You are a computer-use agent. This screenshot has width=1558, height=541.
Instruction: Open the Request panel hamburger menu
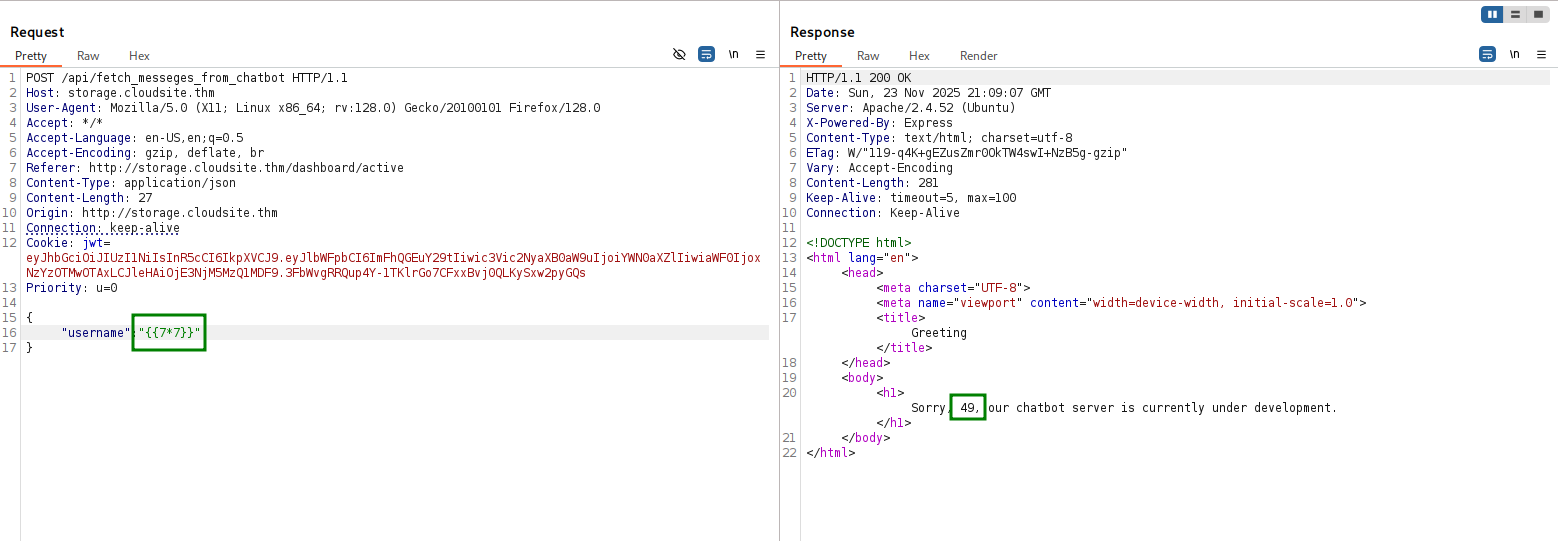point(760,54)
